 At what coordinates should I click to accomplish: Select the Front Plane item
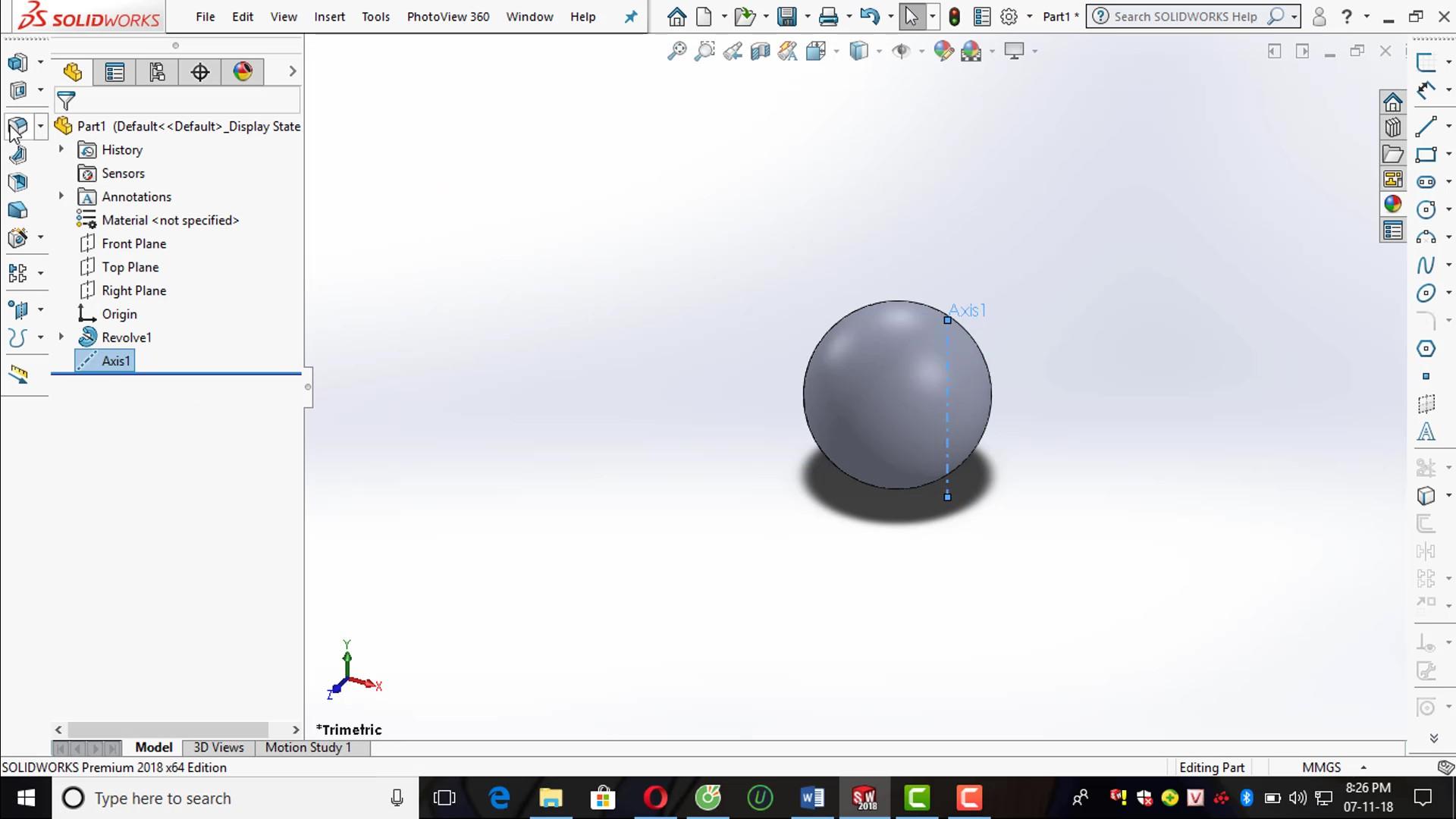[x=133, y=243]
